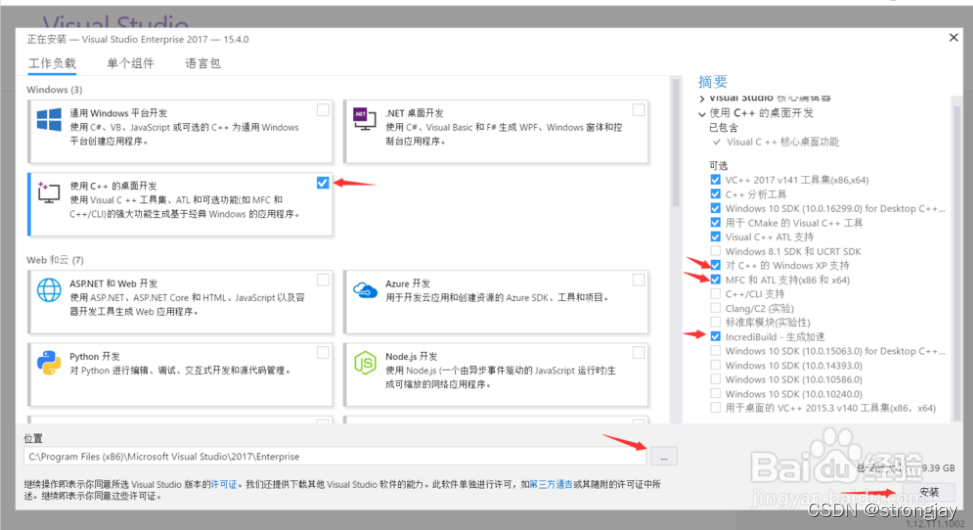
Task: Check the Universal Windows platform workload checkbox
Action: pos(323,110)
